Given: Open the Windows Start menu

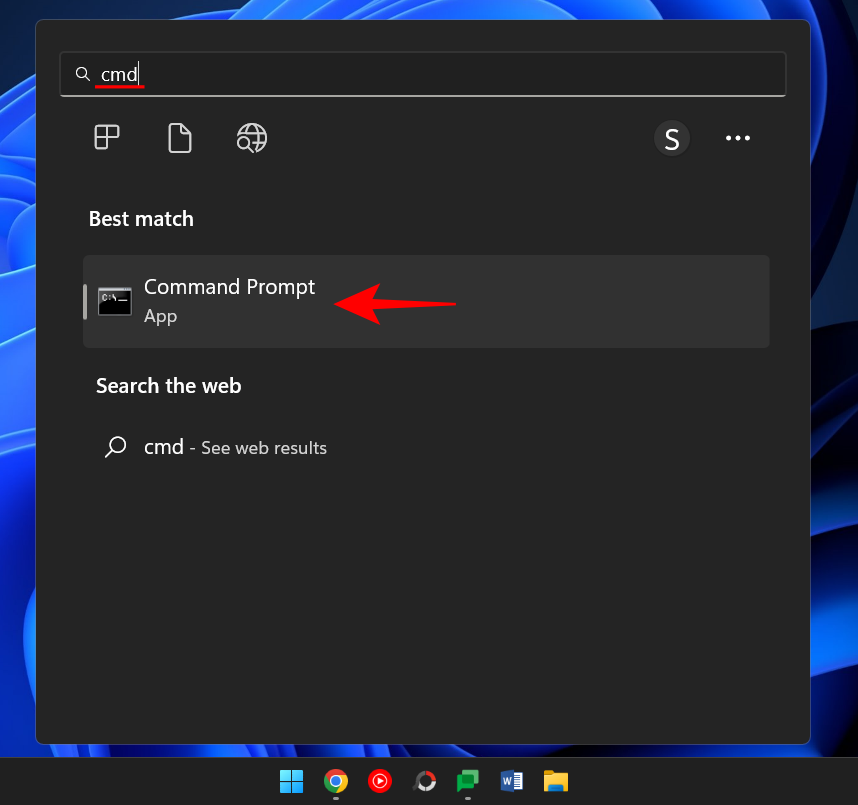Looking at the screenshot, I should point(292,781).
